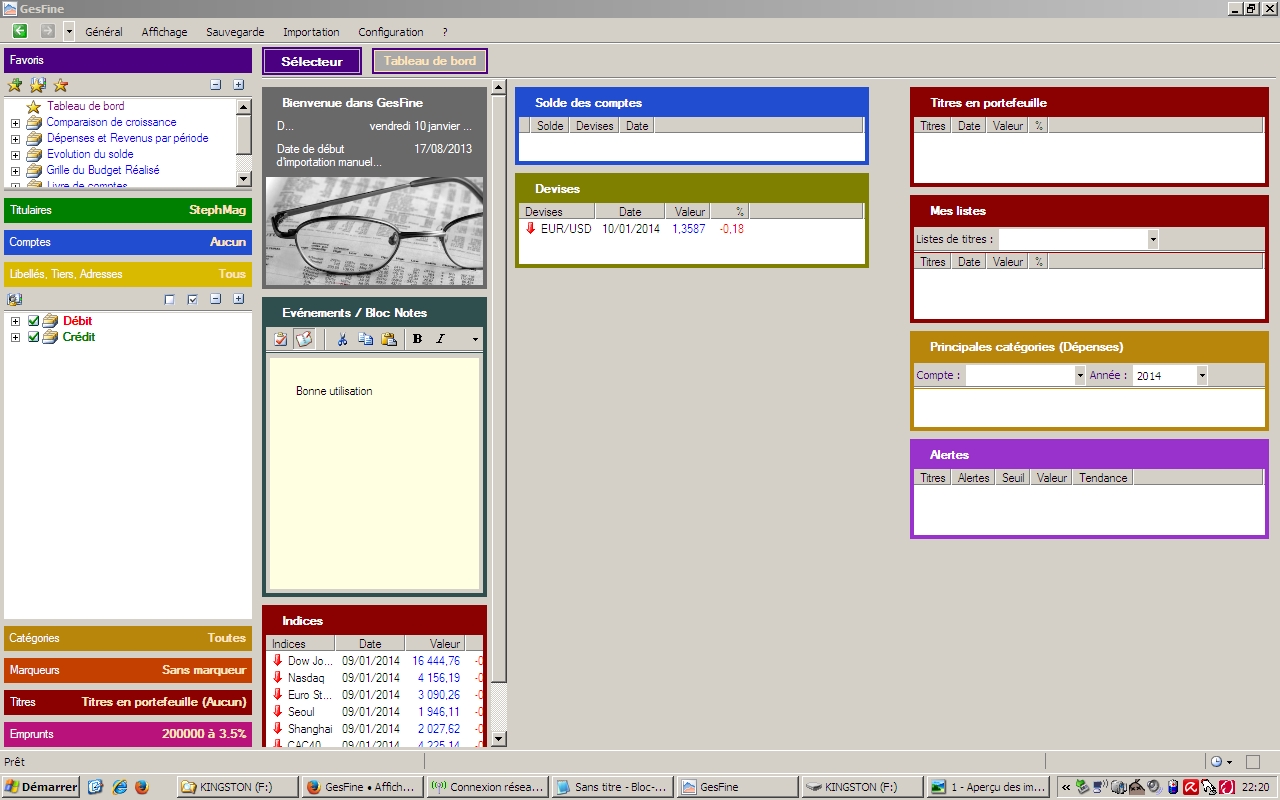Open the Configuration menu
The width and height of the screenshot is (1280, 800).
click(x=390, y=32)
